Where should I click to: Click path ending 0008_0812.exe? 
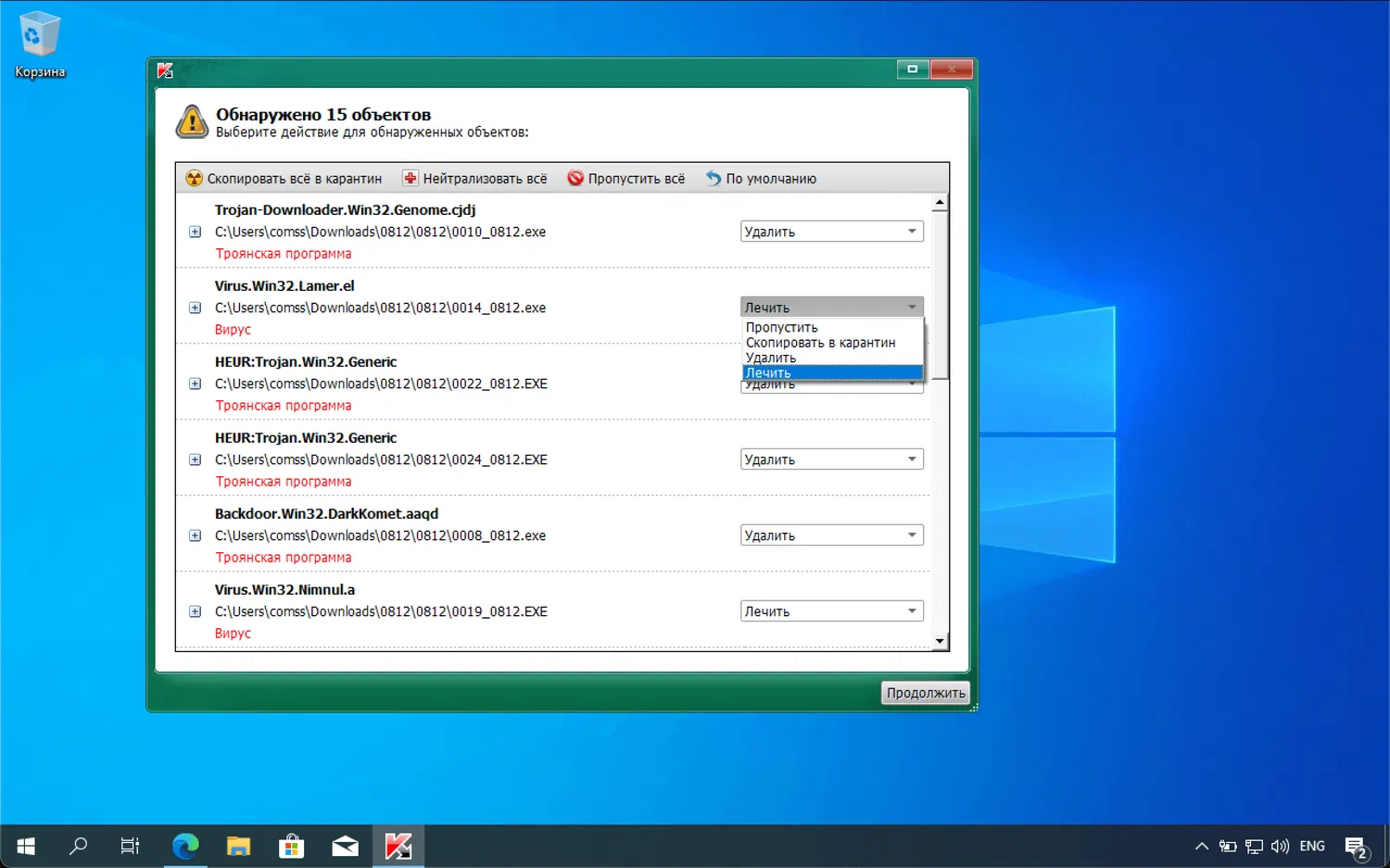(380, 535)
